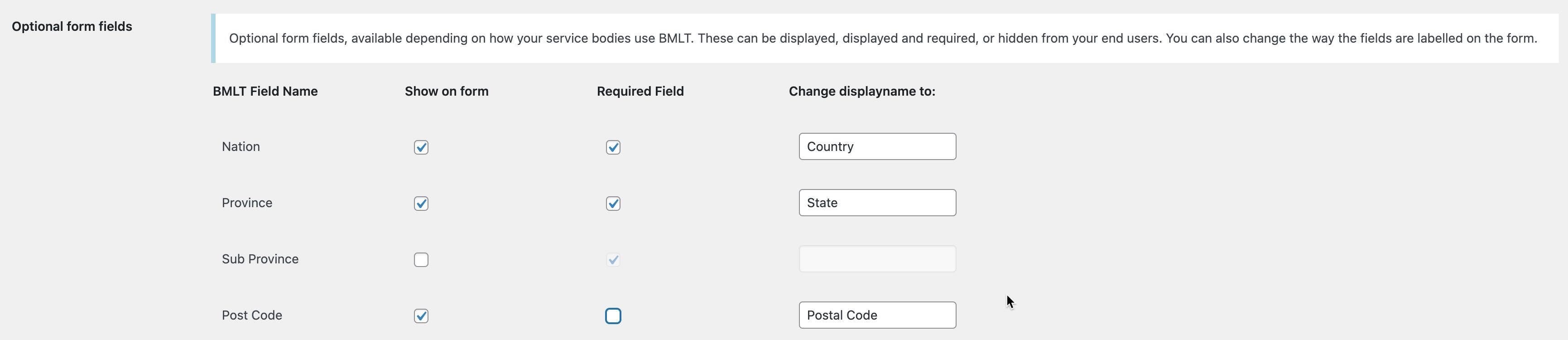The width and height of the screenshot is (1568, 340).
Task: Toggle Required Field for Nation
Action: (x=613, y=147)
